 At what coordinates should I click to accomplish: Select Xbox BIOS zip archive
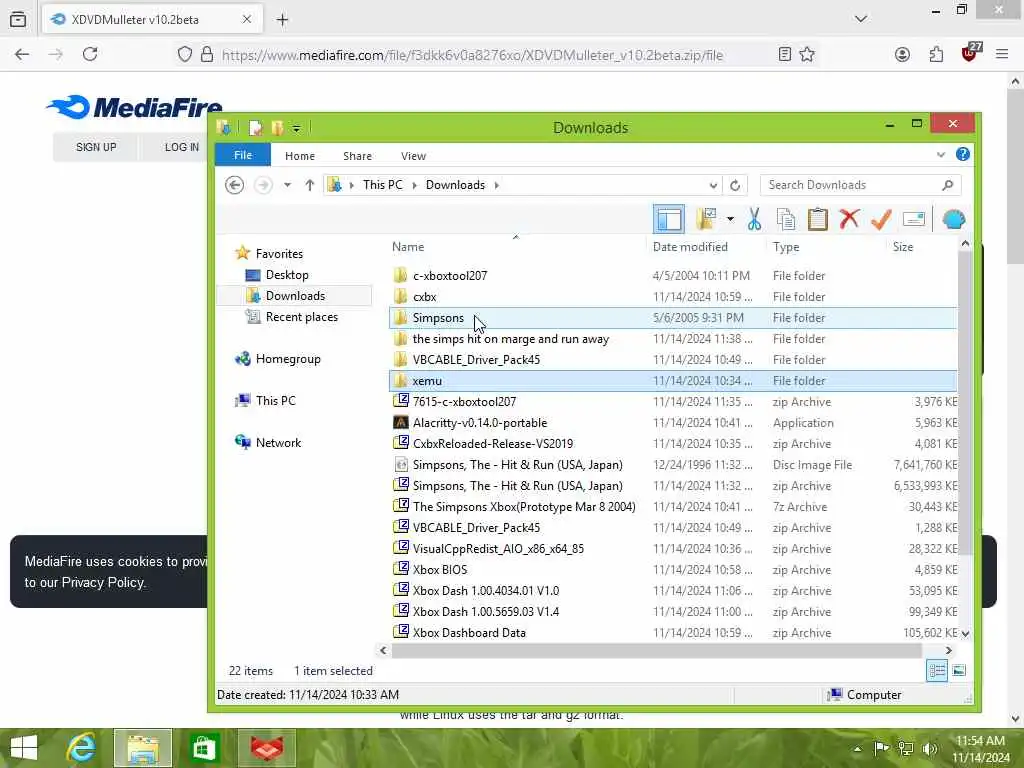(440, 569)
